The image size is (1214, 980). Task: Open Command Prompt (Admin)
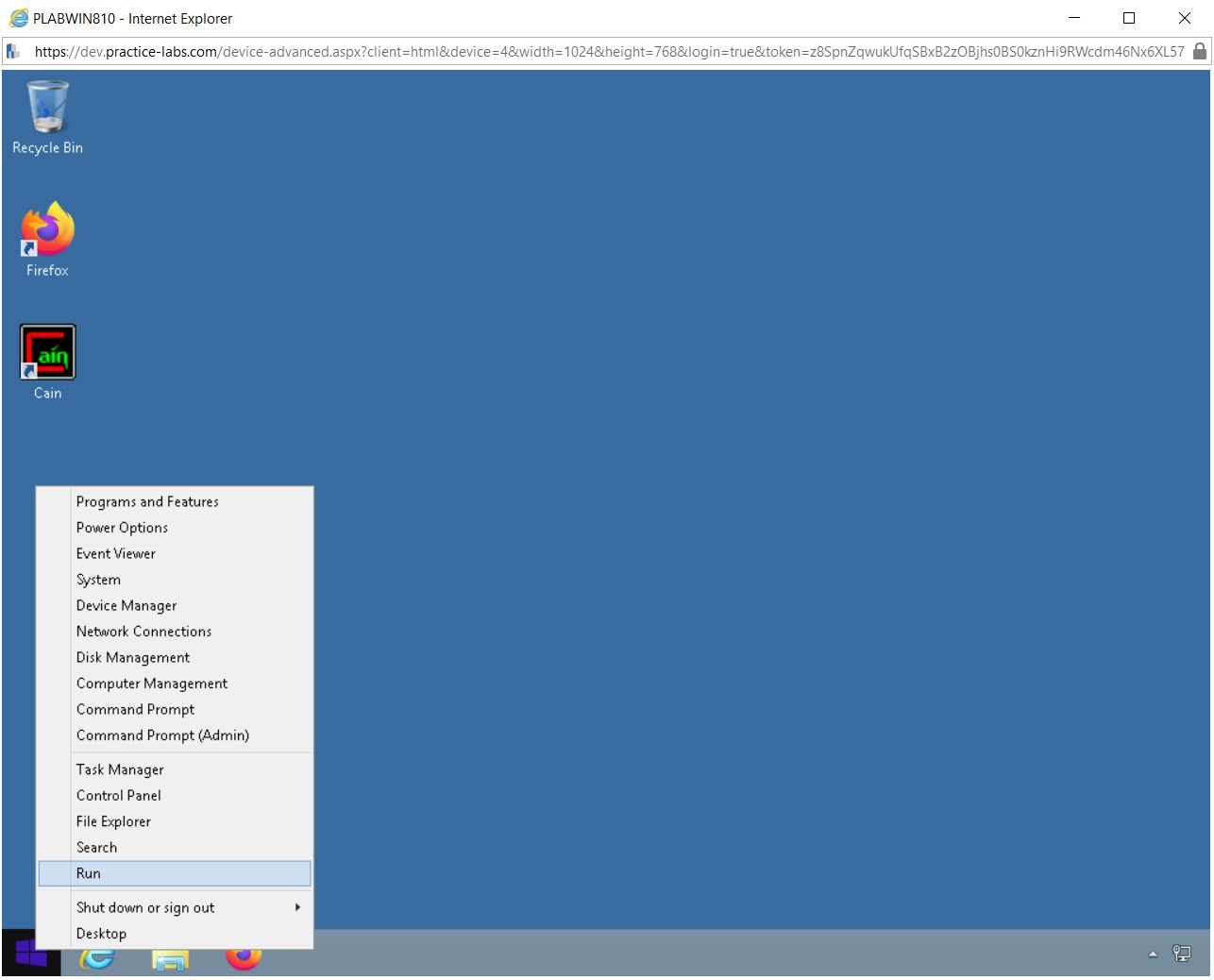click(x=161, y=735)
